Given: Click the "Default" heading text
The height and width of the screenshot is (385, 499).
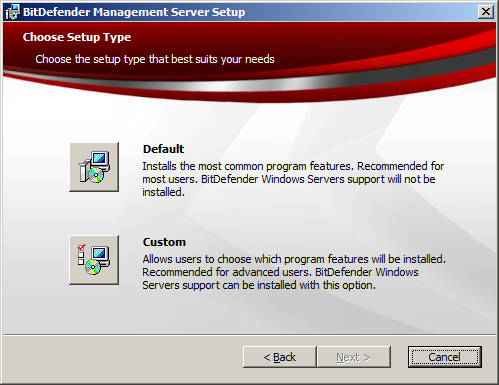Looking at the screenshot, I should point(163,149).
